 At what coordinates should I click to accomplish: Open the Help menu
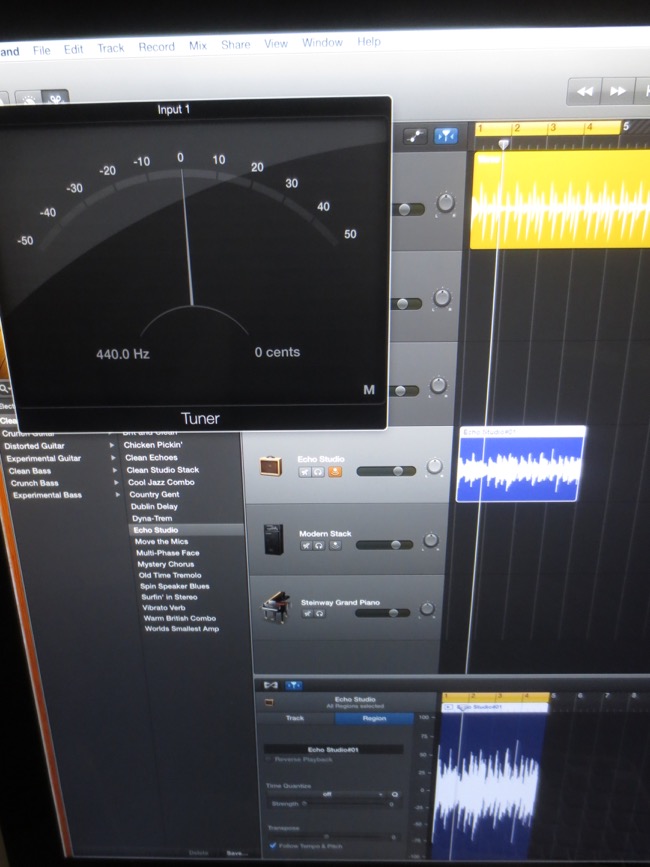369,41
